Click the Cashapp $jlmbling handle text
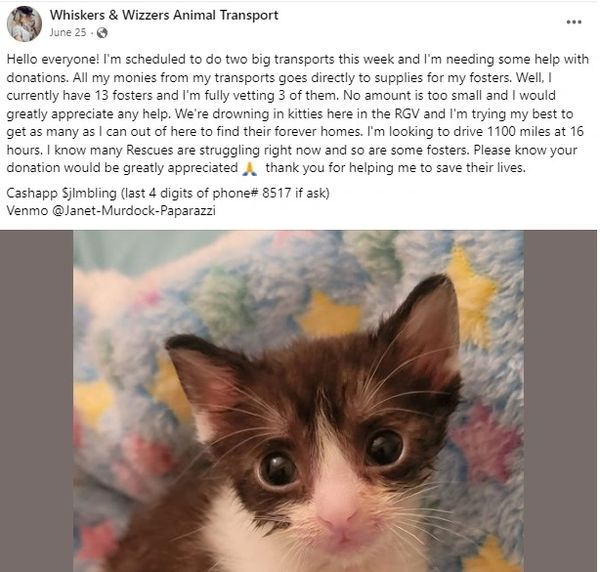The image size is (600, 572). [89, 193]
